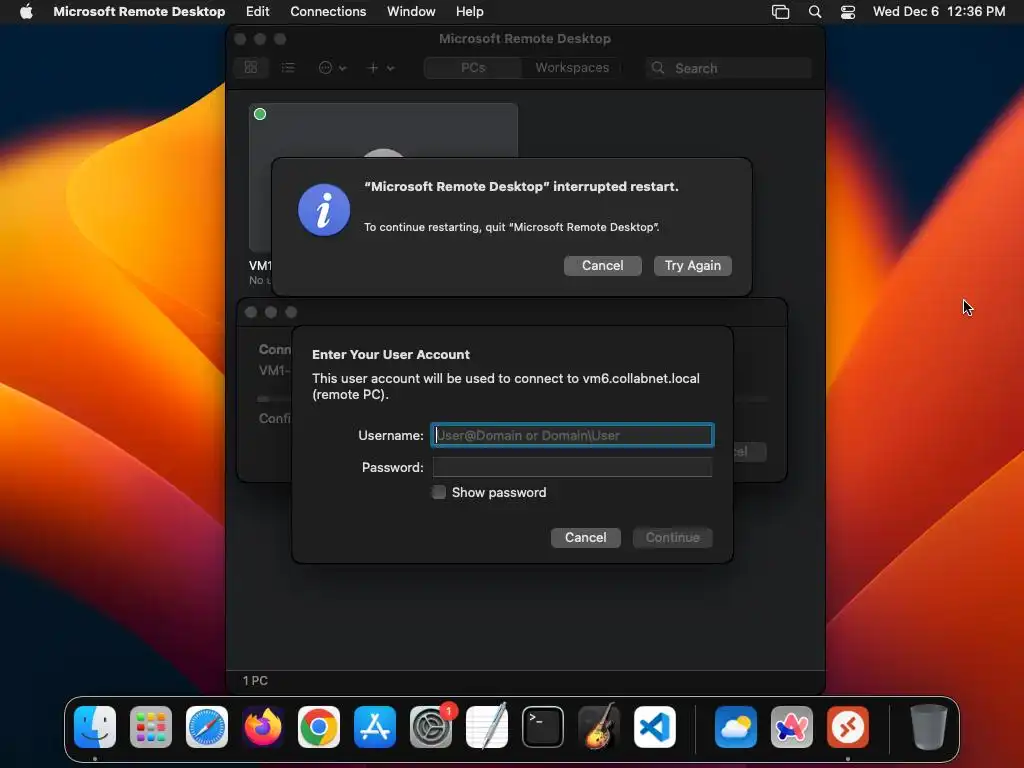1024x768 pixels.
Task: Choose Try Again in restart dialog
Action: (x=692, y=265)
